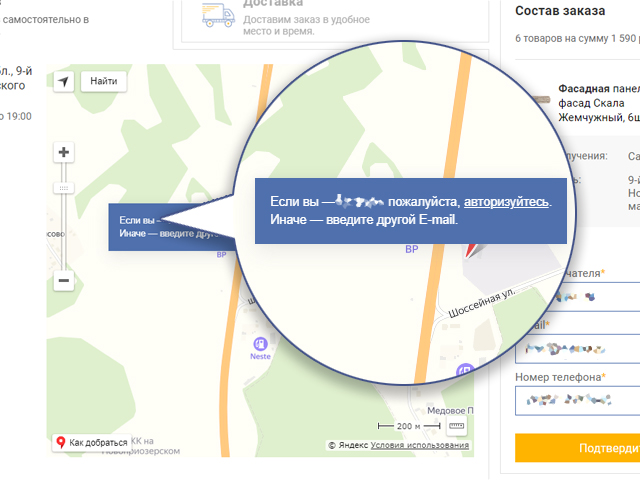The width and height of the screenshot is (640, 480).
Task: Open Как добраться directions button
Action: click(92, 442)
